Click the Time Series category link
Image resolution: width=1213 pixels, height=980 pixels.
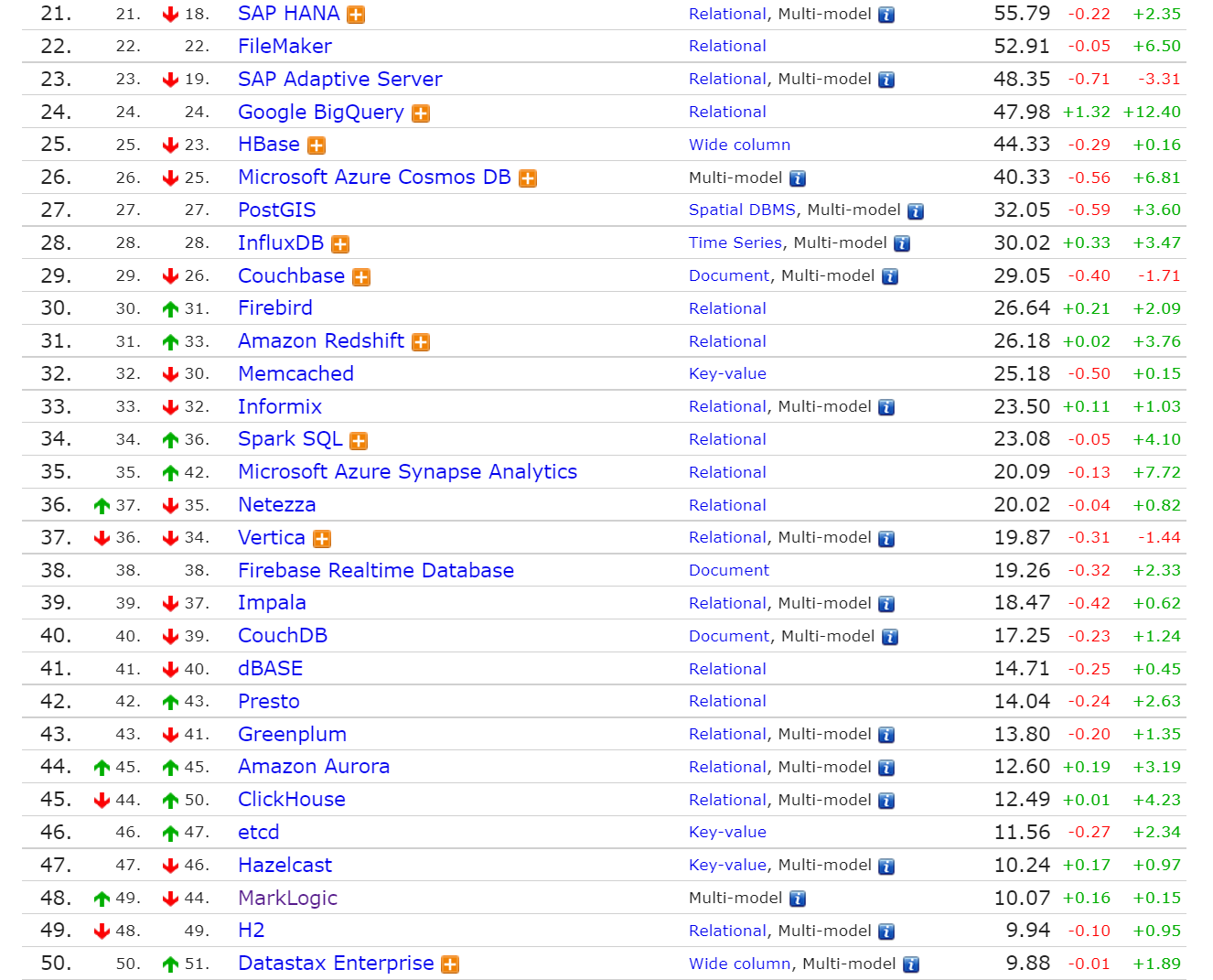pyautogui.click(x=735, y=243)
